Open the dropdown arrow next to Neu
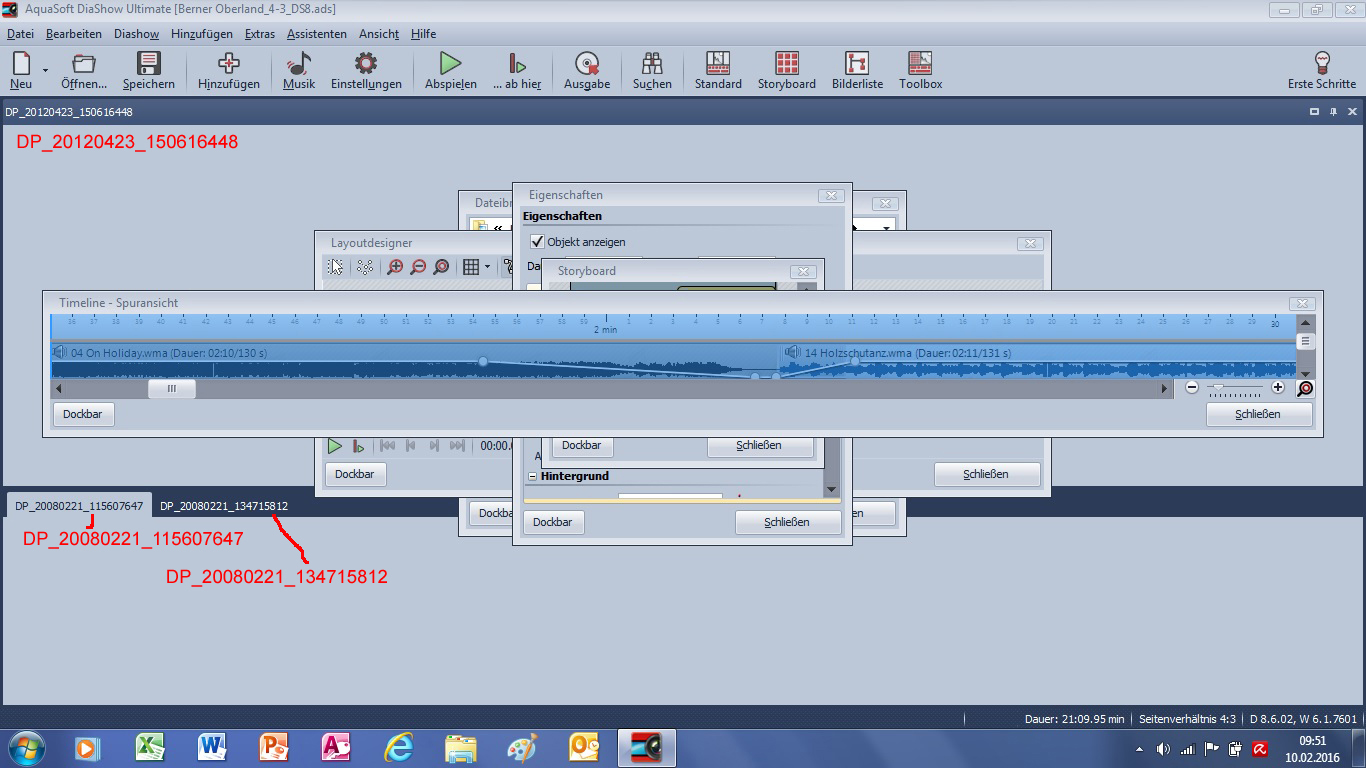This screenshot has width=1366, height=768. tap(45, 69)
